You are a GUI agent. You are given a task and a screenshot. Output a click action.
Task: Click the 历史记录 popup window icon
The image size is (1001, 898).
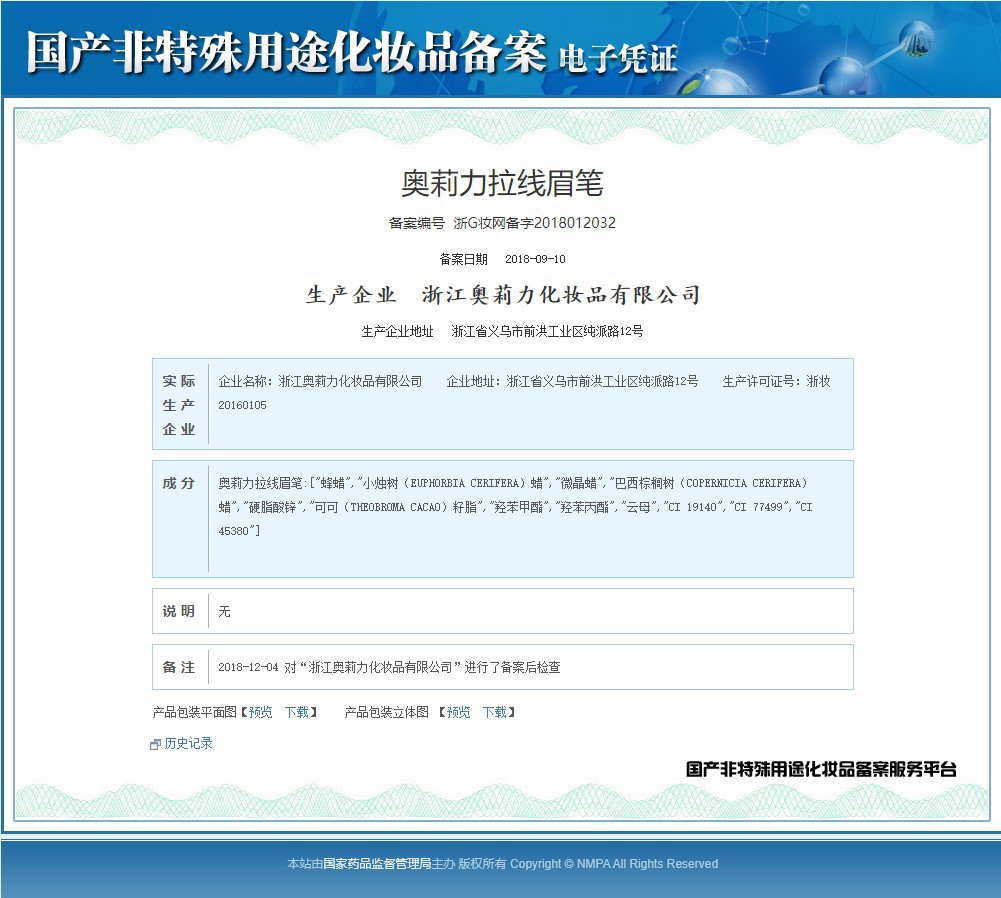point(155,744)
